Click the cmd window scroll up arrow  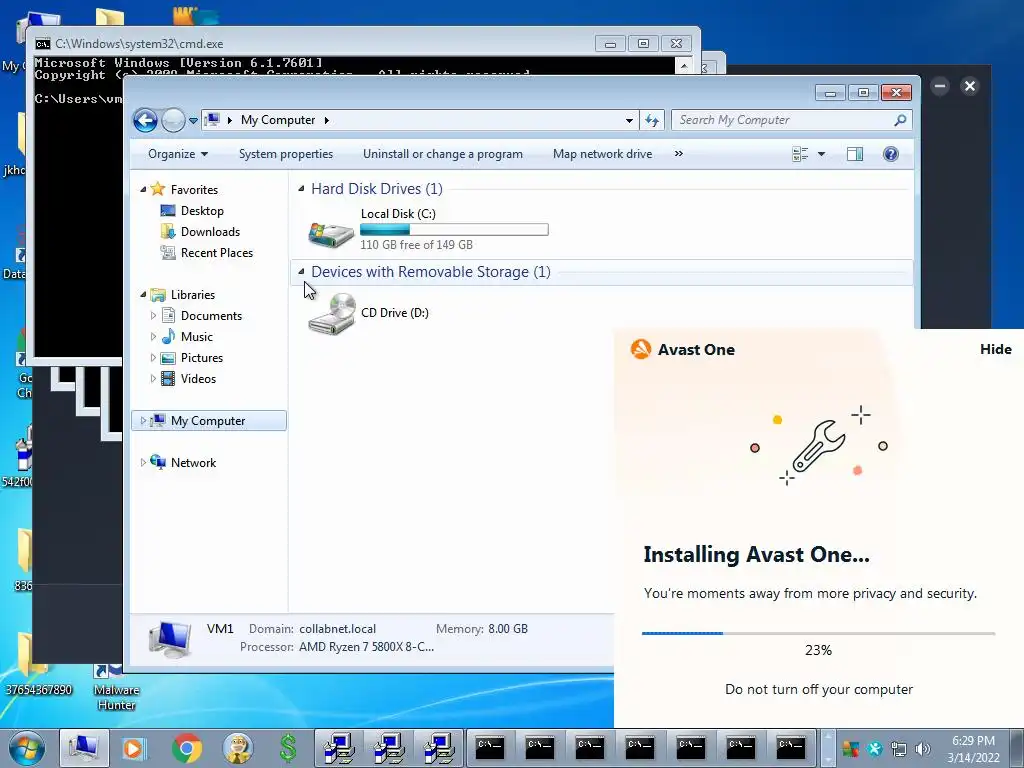[x=684, y=65]
